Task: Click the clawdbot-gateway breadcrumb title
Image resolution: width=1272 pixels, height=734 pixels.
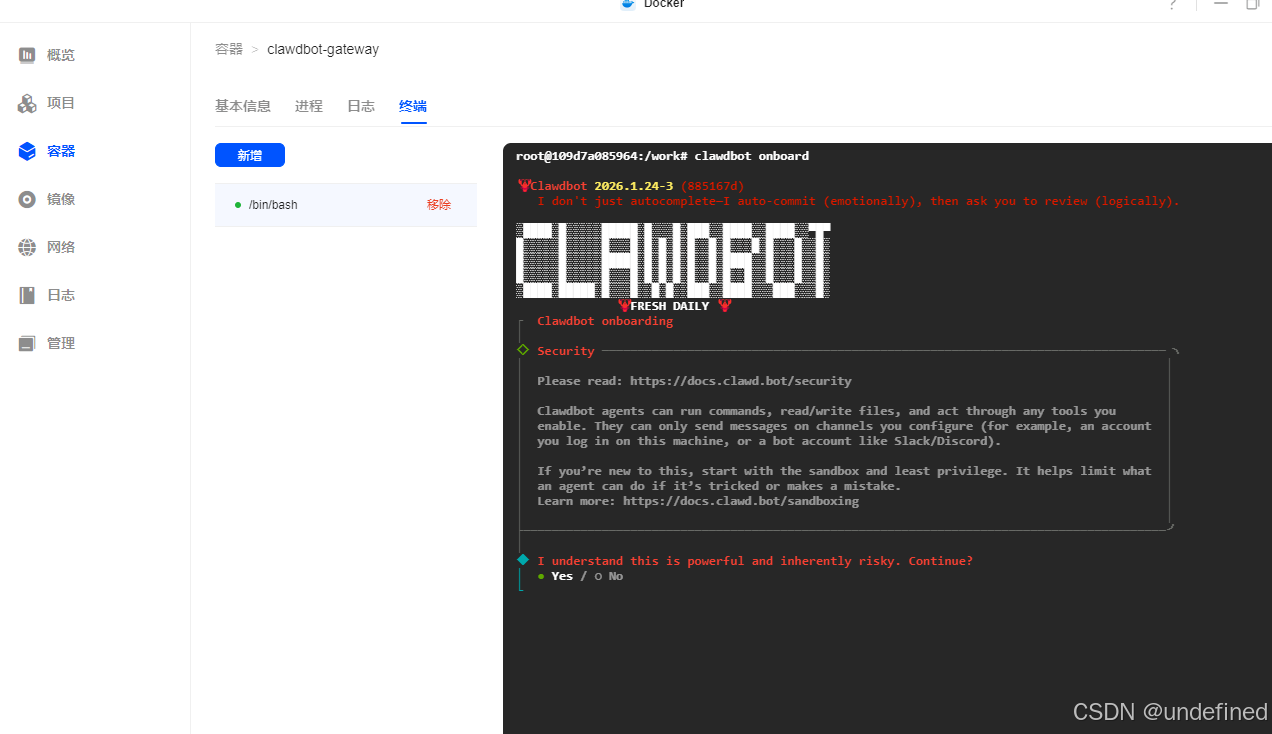Action: click(x=323, y=49)
